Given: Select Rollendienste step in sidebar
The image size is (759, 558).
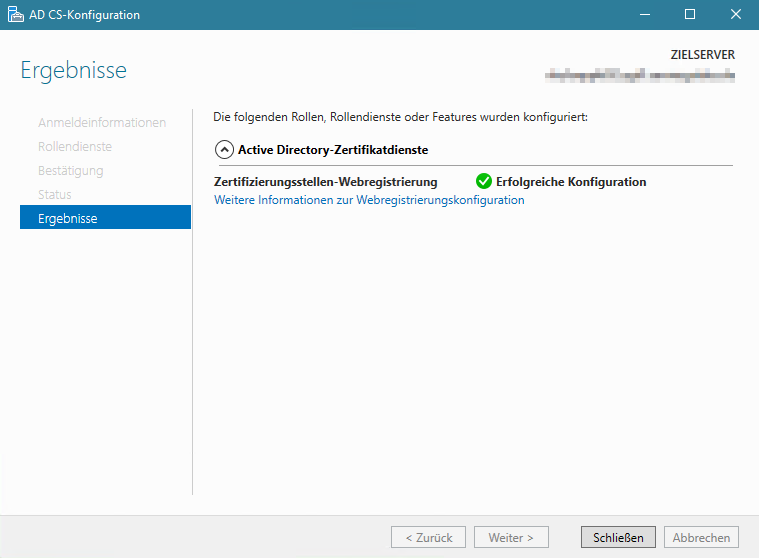Looking at the screenshot, I should point(75,147).
